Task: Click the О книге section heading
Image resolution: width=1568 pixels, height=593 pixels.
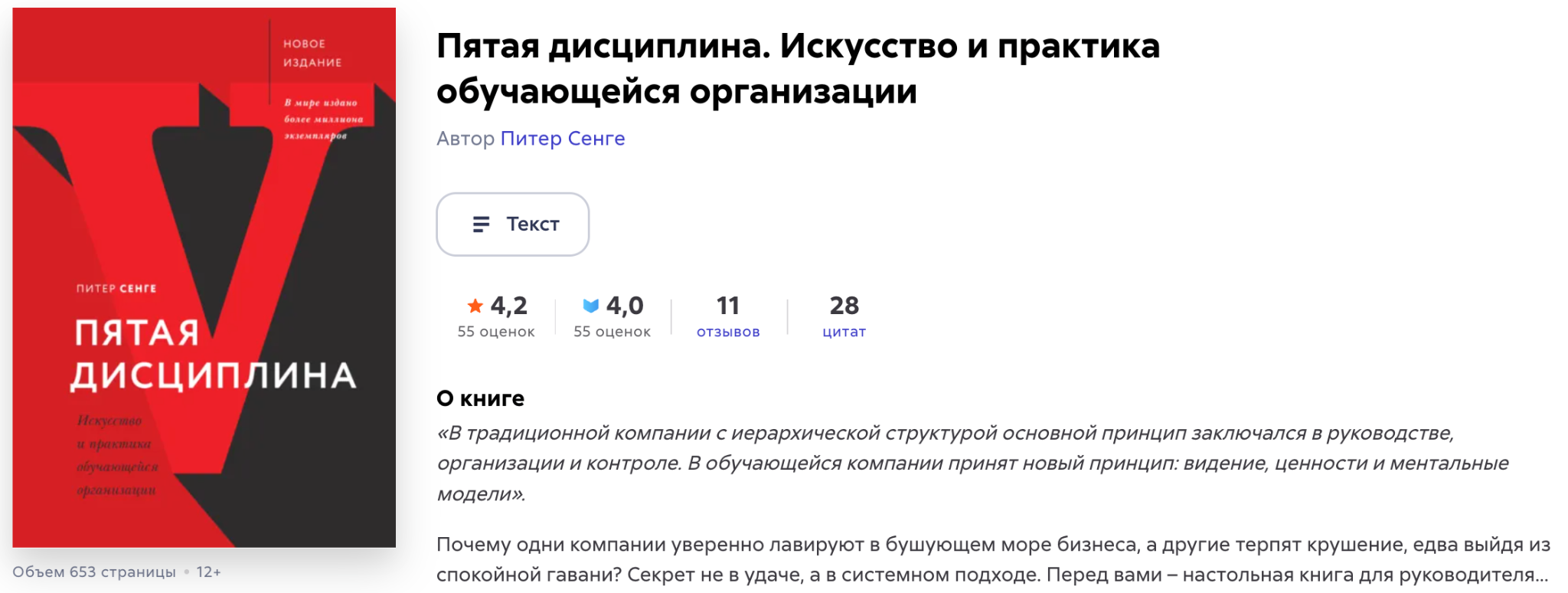Action: coord(480,398)
